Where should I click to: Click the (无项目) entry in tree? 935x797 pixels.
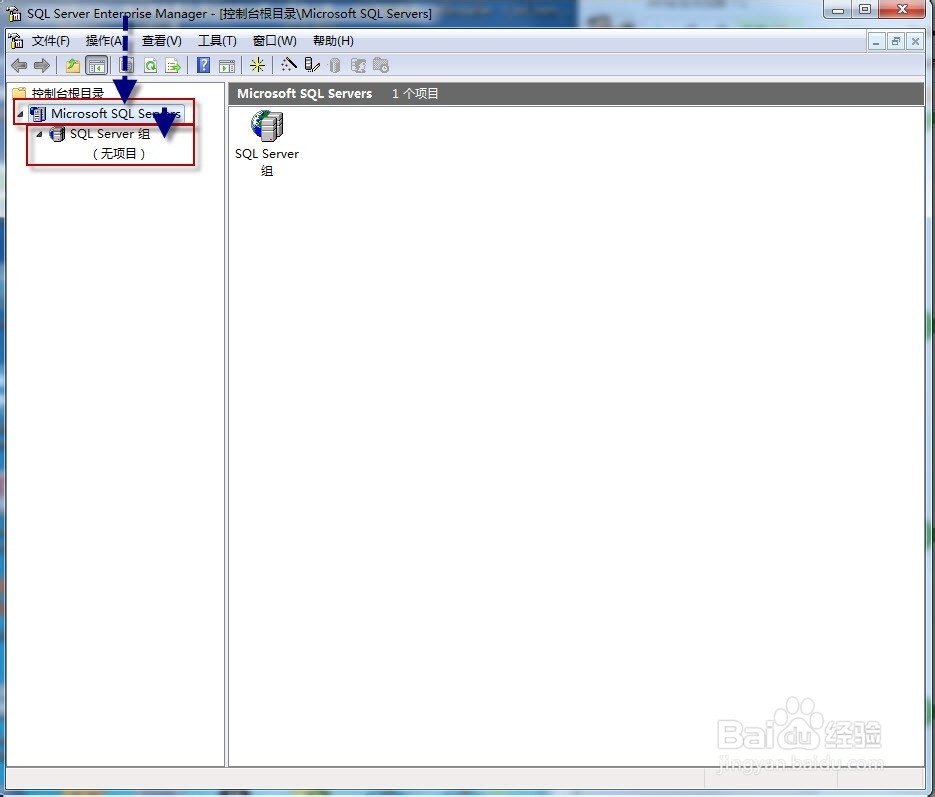[x=119, y=154]
